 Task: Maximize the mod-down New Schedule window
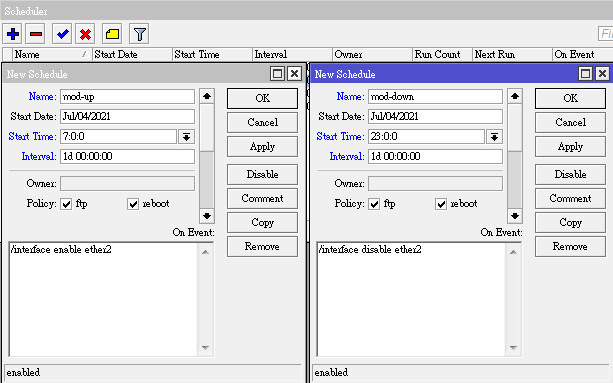585,73
